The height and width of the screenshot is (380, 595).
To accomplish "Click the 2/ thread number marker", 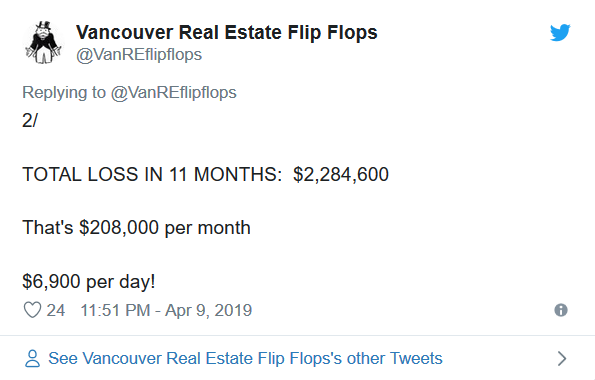I will pyautogui.click(x=30, y=121).
